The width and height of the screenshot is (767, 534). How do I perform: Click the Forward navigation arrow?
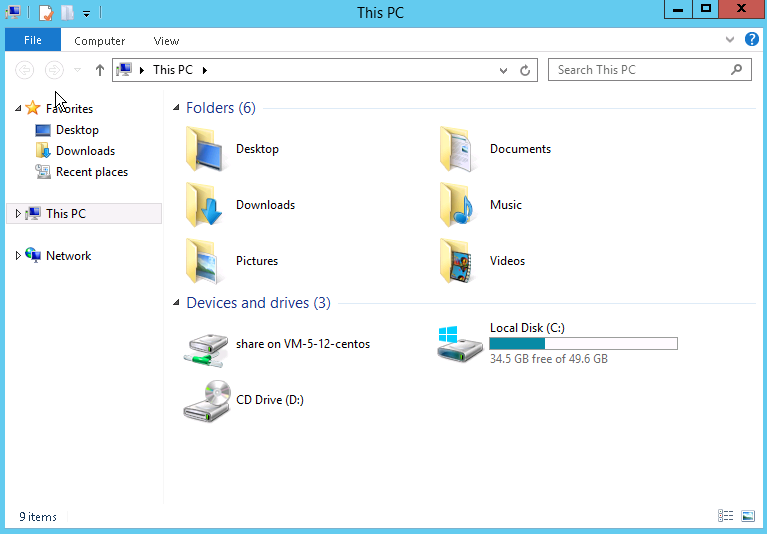click(x=54, y=70)
